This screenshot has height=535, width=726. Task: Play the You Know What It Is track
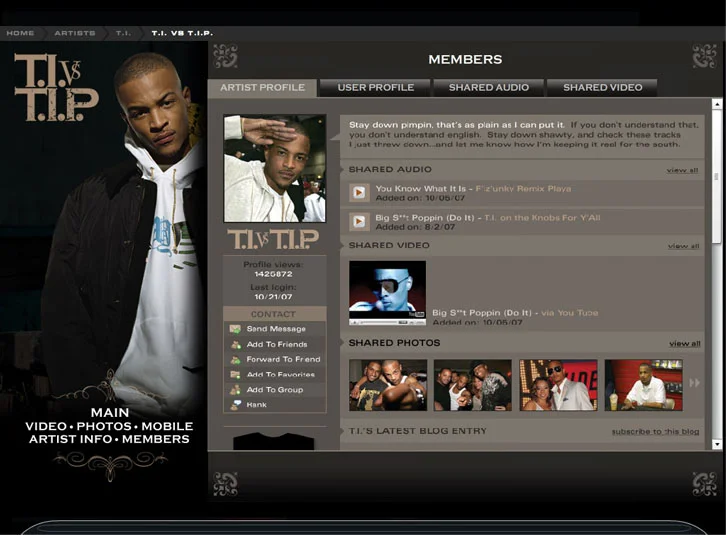(x=359, y=192)
